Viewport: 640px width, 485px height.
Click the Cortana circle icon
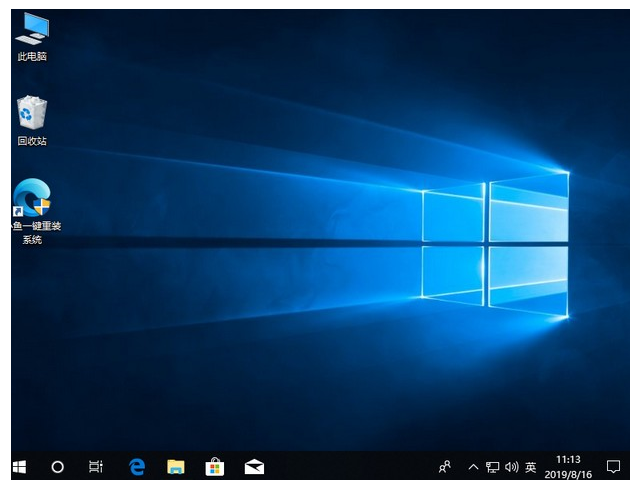point(57,466)
